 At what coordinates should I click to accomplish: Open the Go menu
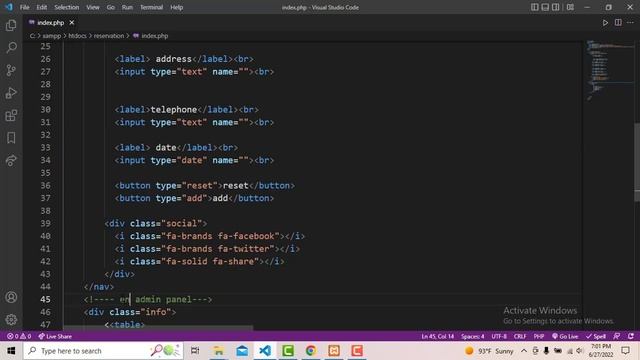111,7
